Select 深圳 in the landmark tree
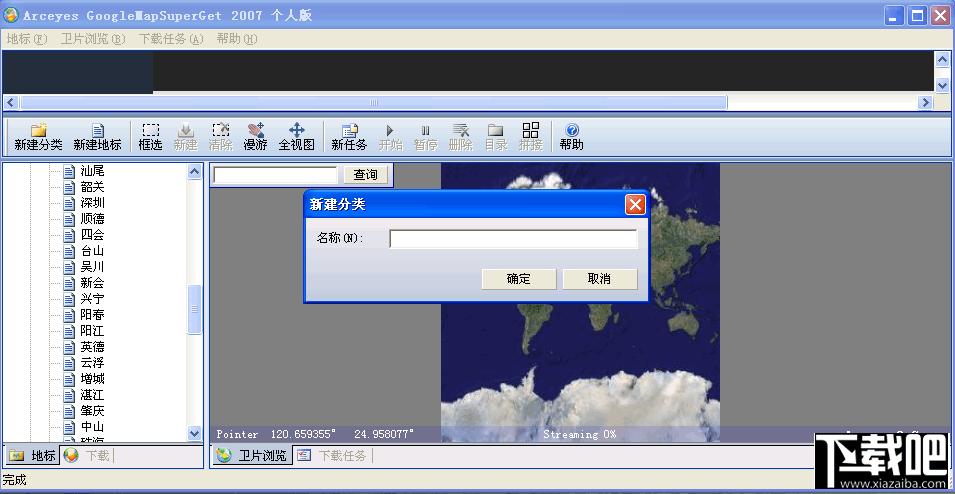The image size is (955, 494). point(93,203)
